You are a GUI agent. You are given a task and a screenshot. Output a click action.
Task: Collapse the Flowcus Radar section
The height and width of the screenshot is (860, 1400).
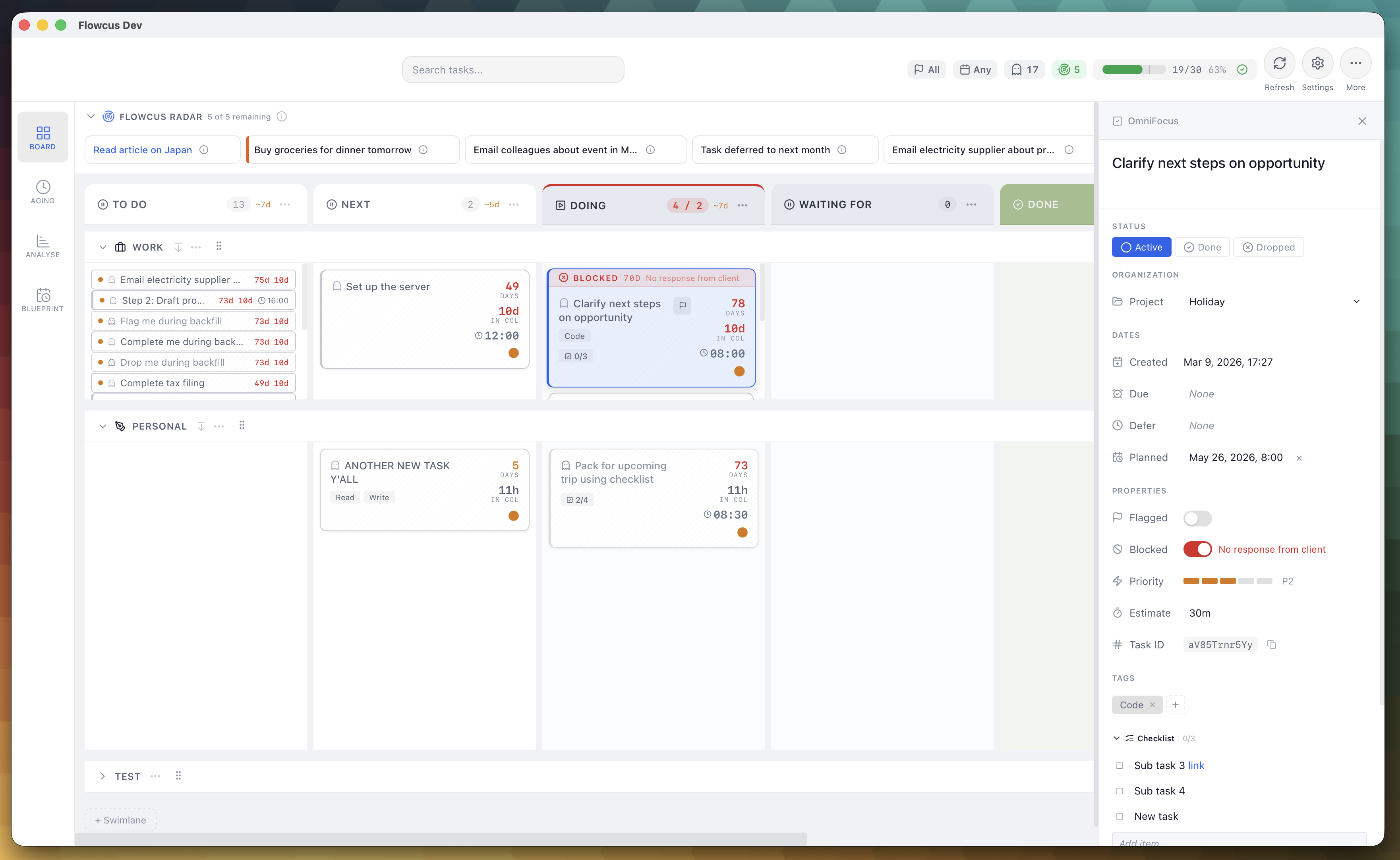[91, 117]
